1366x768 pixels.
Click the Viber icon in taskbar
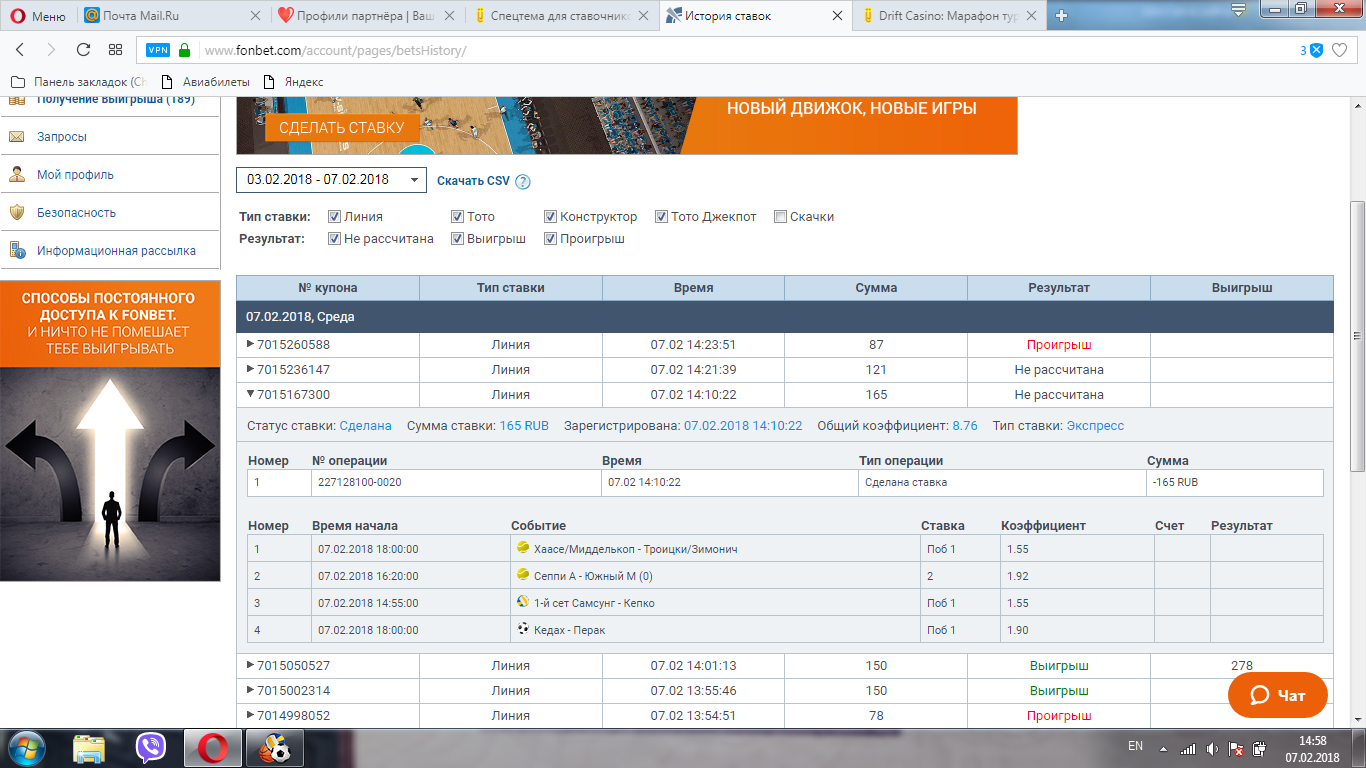point(151,747)
